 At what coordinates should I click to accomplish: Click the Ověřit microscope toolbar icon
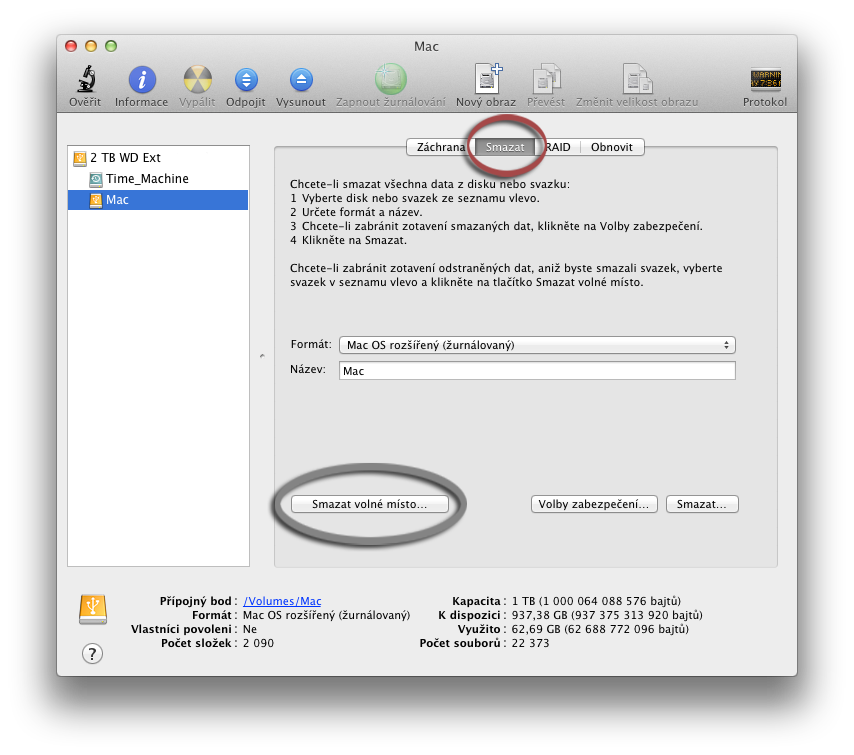coord(85,80)
